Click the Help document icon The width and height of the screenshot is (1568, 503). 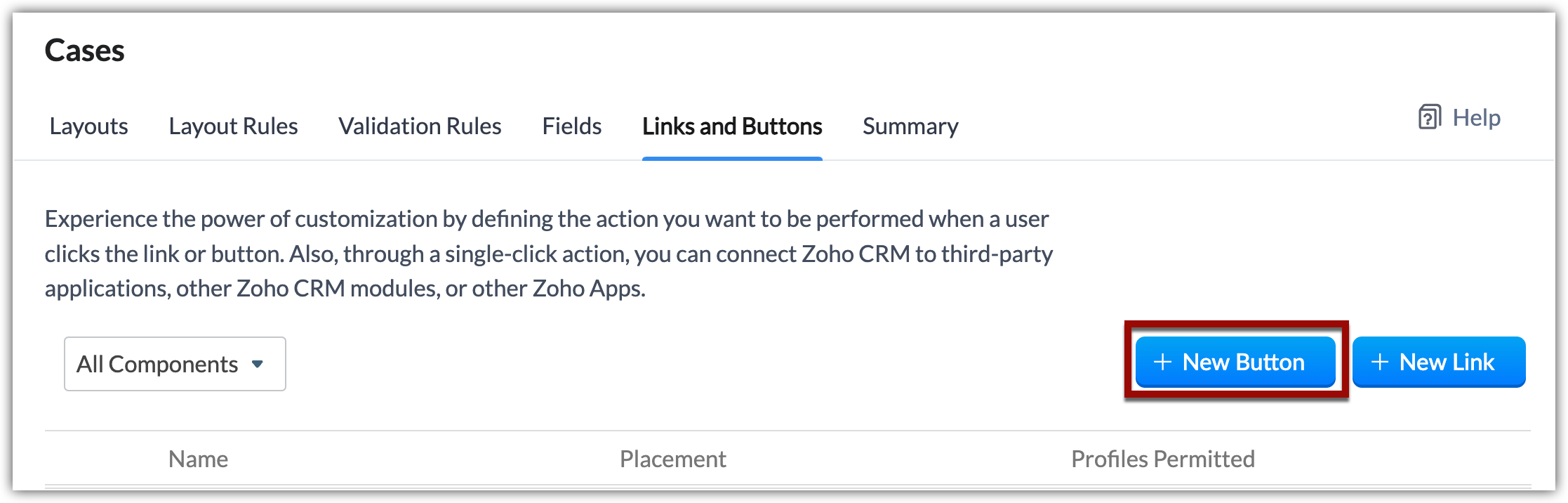tap(1430, 117)
